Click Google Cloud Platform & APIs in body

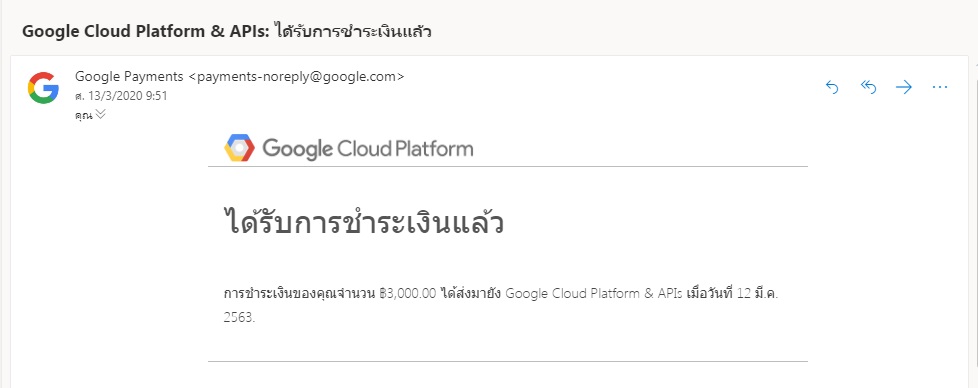pyautogui.click(x=594, y=294)
